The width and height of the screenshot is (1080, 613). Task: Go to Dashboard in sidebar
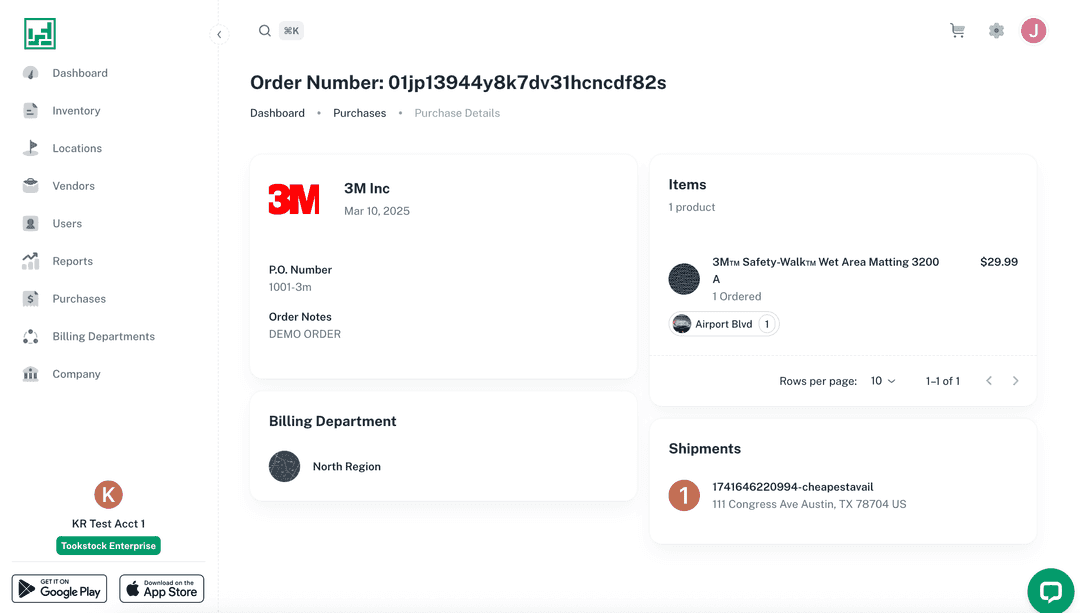[x=80, y=73]
